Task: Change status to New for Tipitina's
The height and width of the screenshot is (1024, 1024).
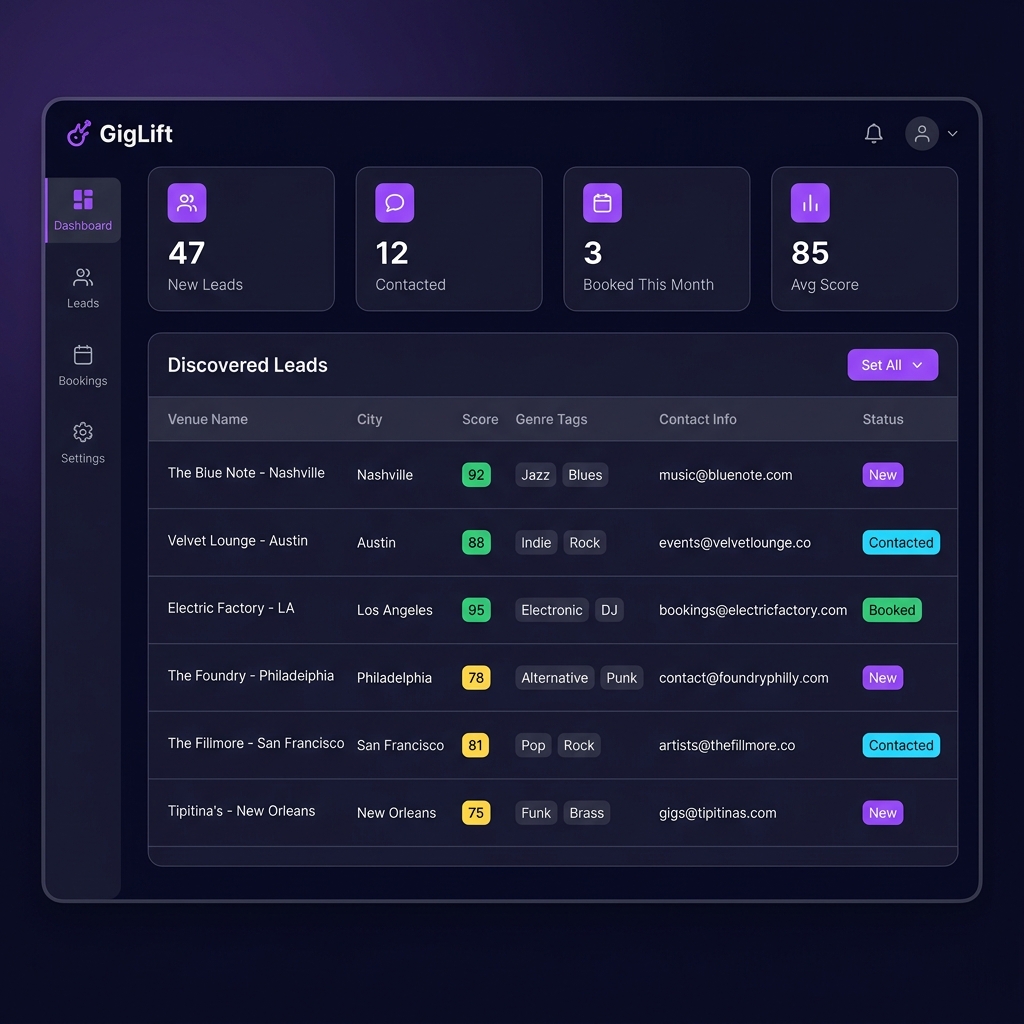Action: pos(882,812)
